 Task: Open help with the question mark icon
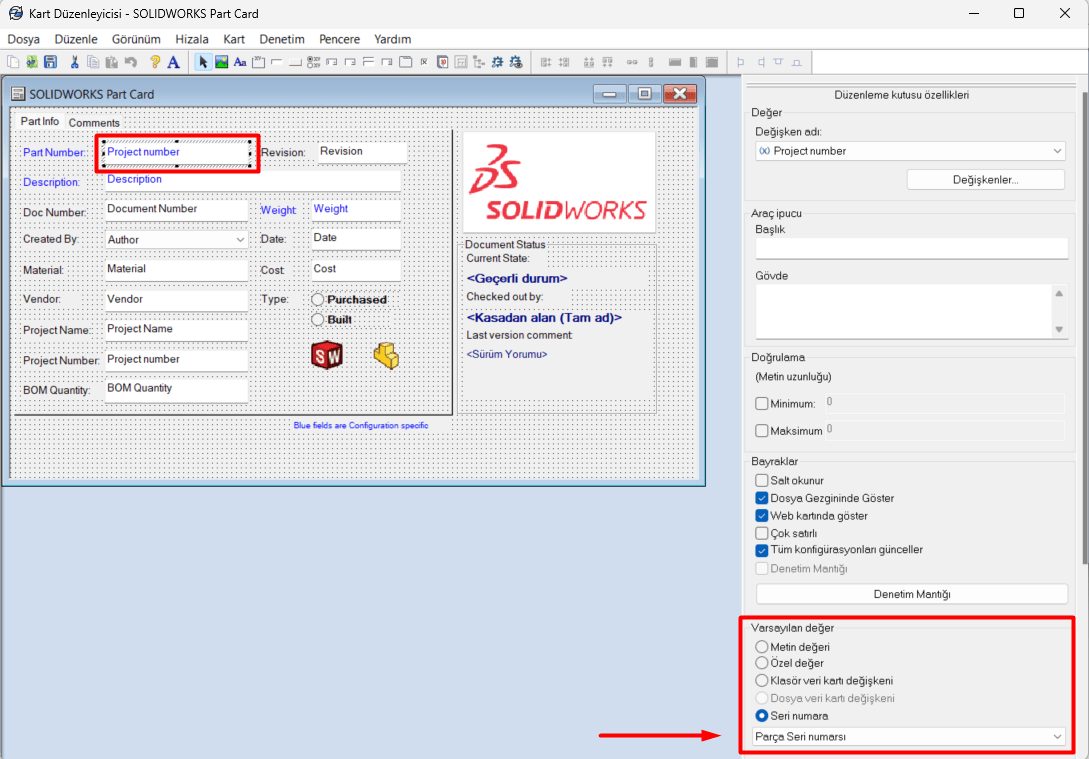pyautogui.click(x=155, y=62)
